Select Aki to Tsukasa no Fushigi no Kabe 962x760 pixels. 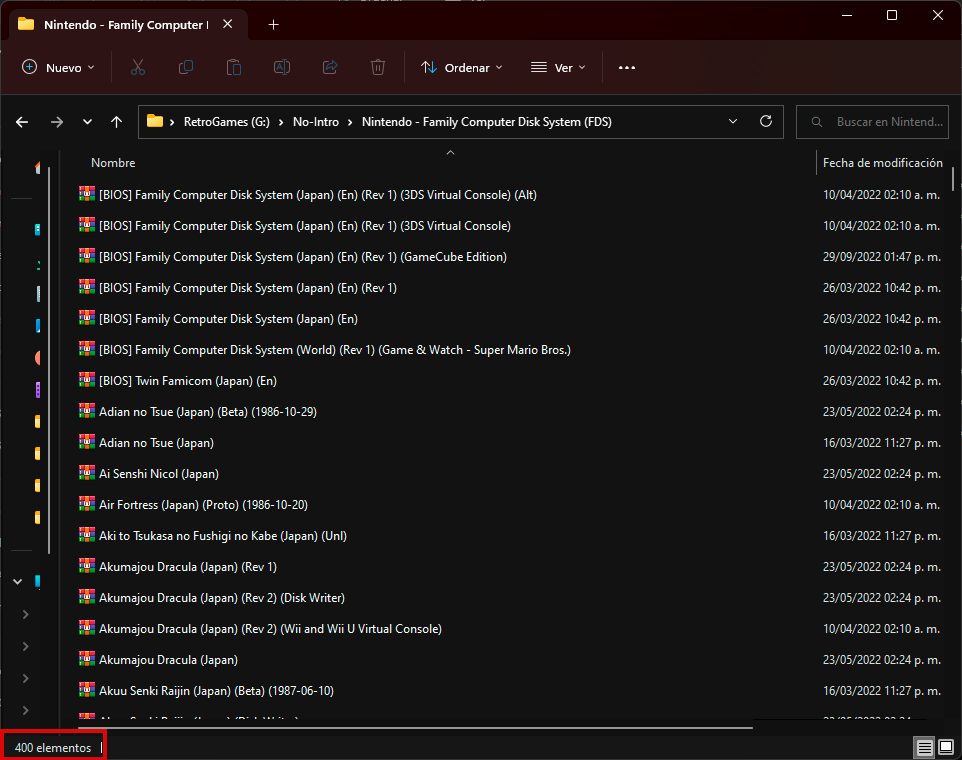tap(223, 535)
